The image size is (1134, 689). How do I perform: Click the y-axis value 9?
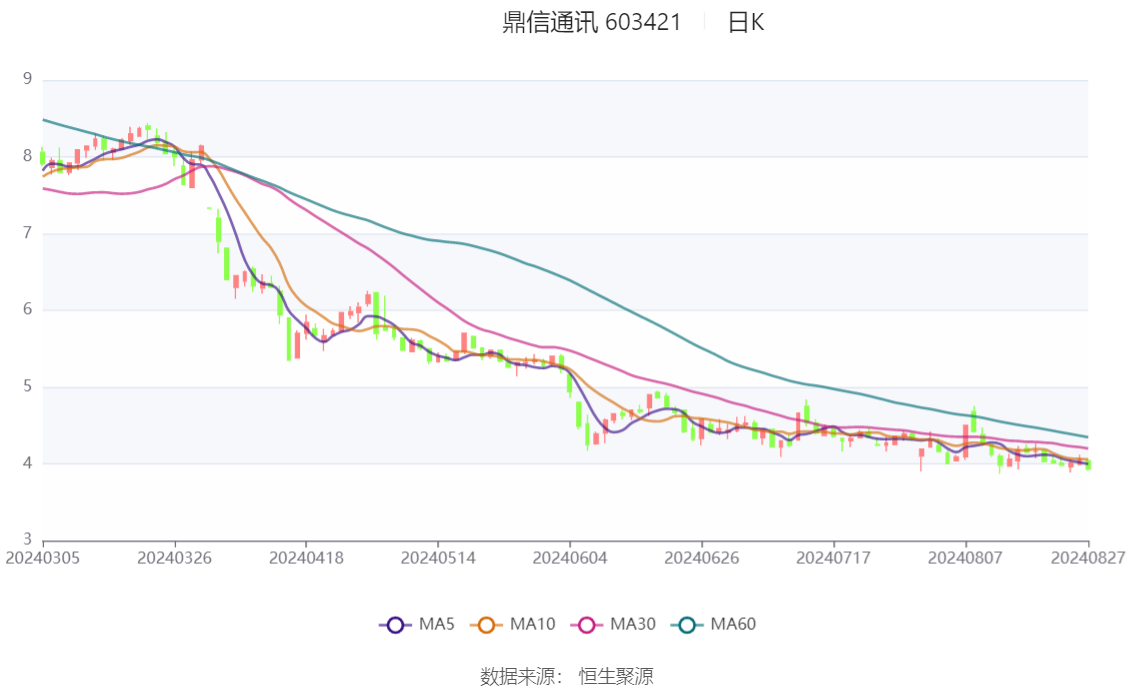(x=27, y=79)
